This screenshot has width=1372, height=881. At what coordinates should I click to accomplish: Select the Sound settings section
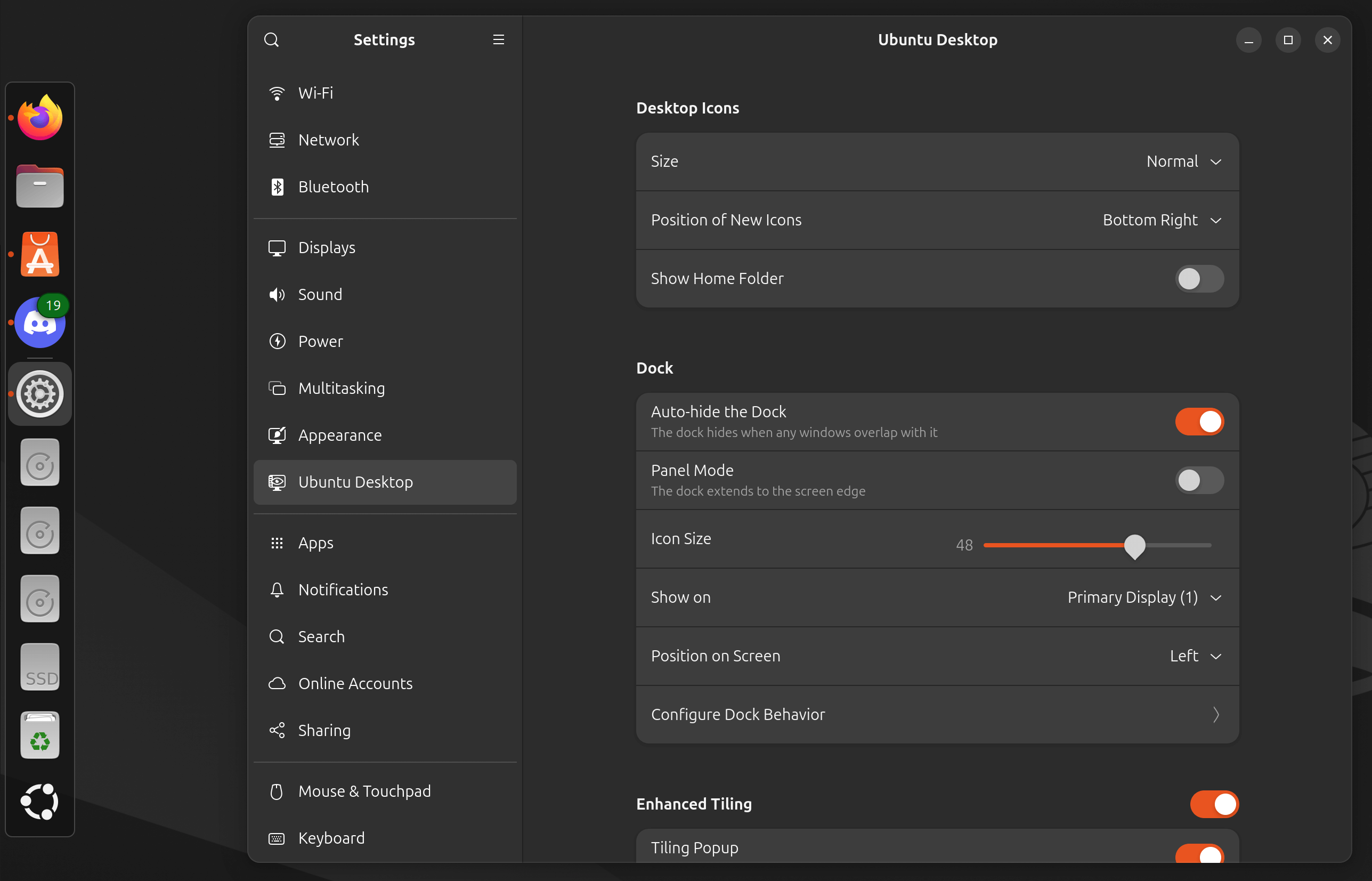coord(320,294)
